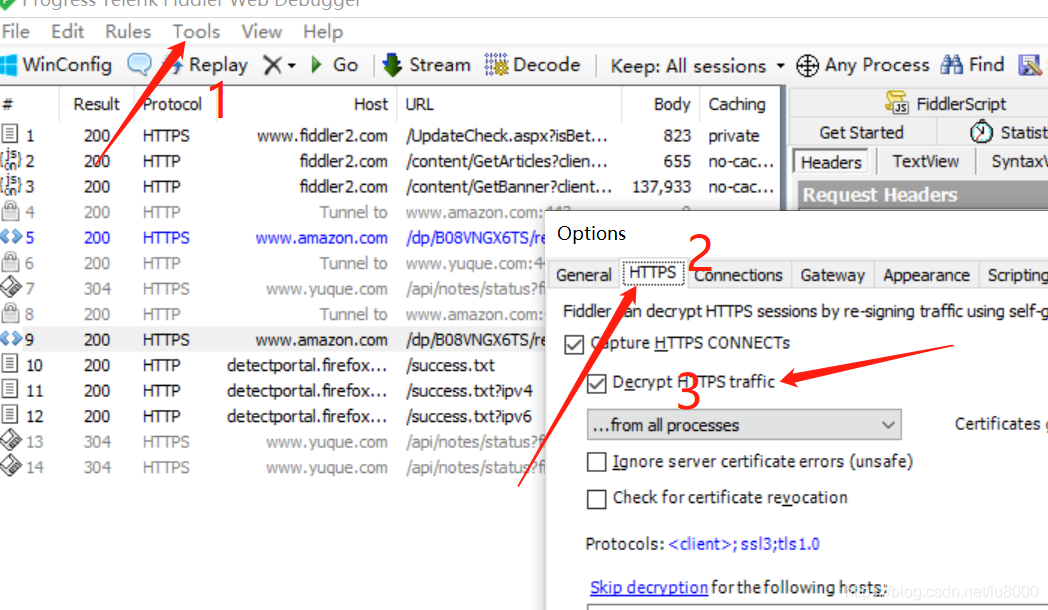Switch to HTTPS tab in Options

[x=653, y=273]
